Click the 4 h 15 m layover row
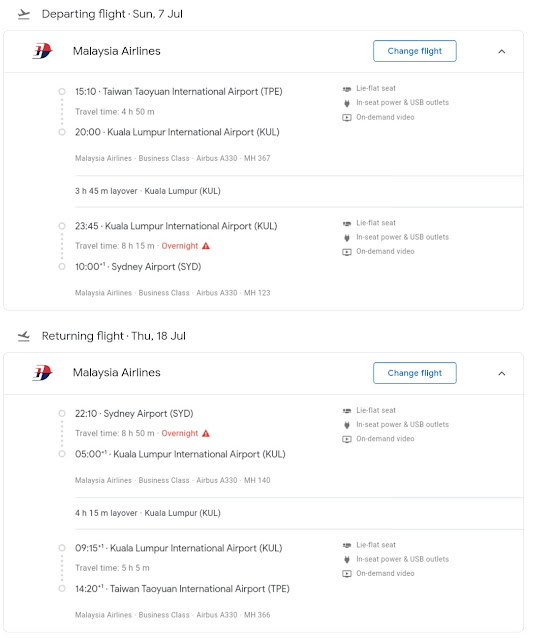Viewport: 549px width, 640px height. (299, 513)
